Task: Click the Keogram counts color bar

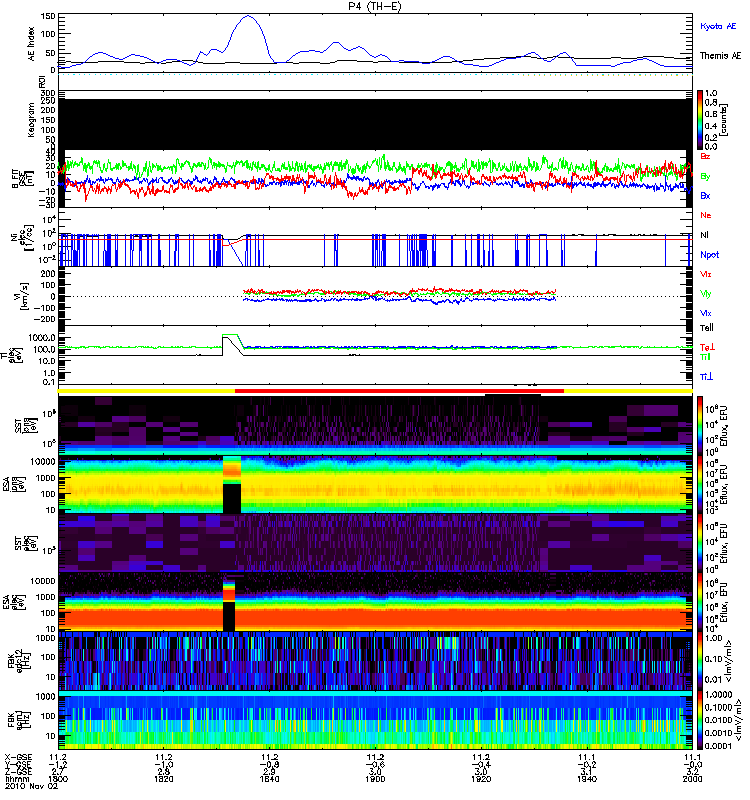Action: pyautogui.click(x=700, y=120)
